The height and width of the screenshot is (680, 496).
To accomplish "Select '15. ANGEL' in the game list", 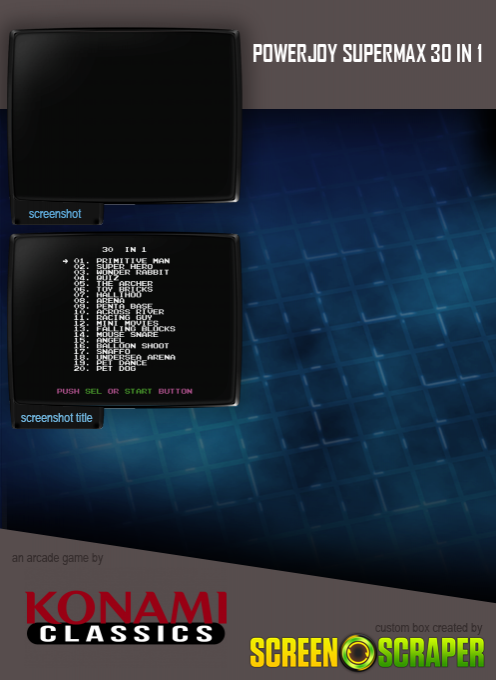I will (x=99, y=340).
